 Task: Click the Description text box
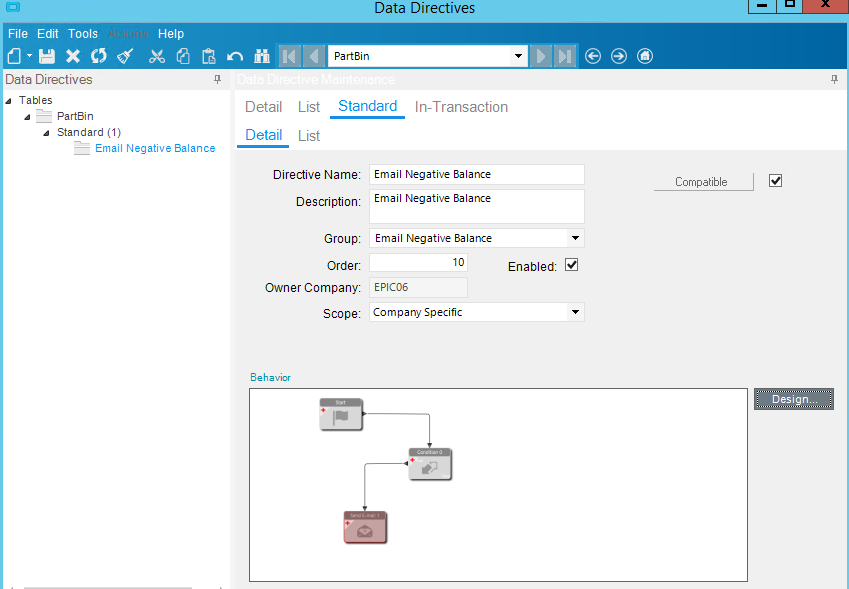point(476,206)
